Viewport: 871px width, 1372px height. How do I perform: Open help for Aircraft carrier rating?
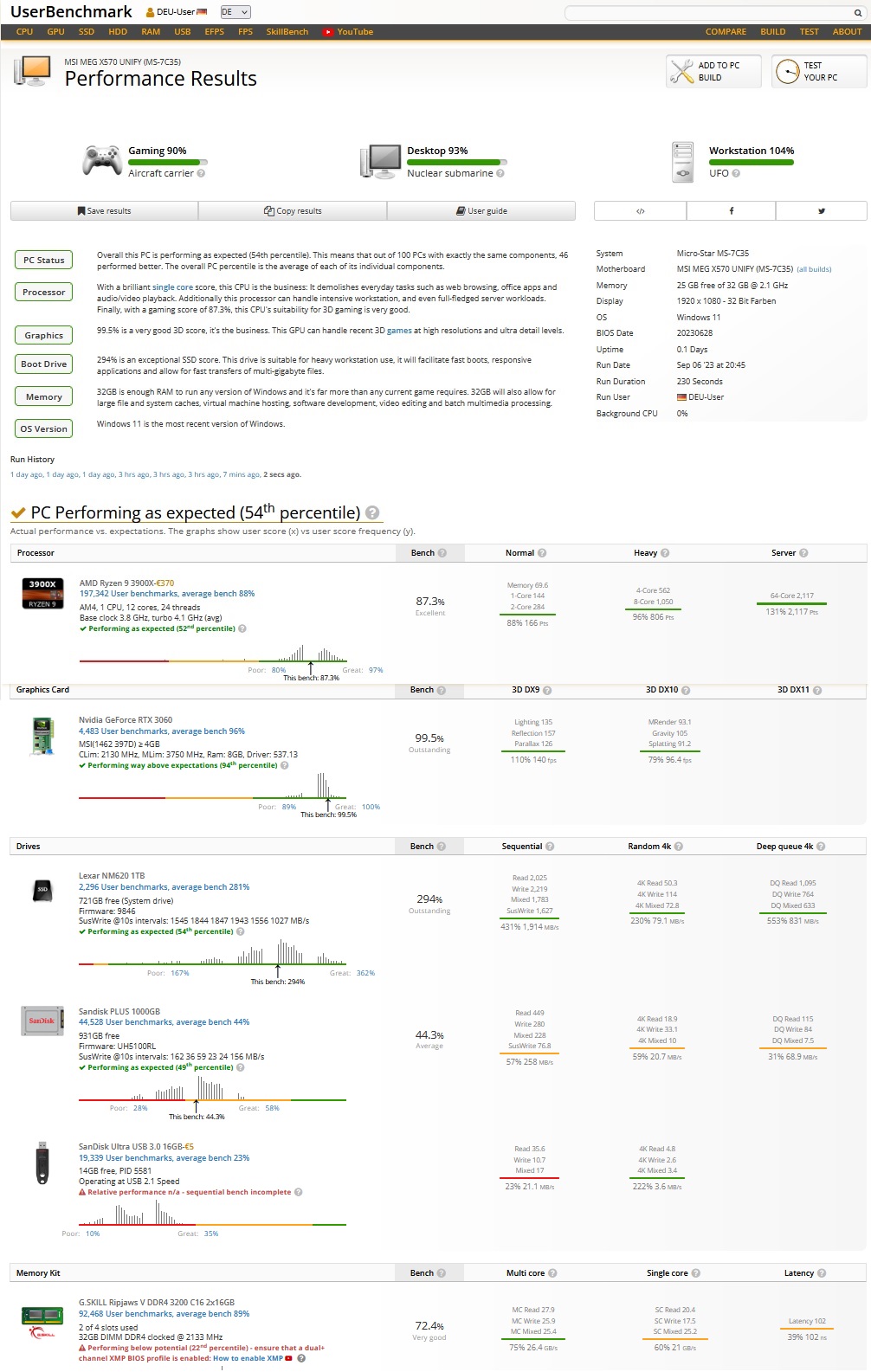click(x=201, y=173)
